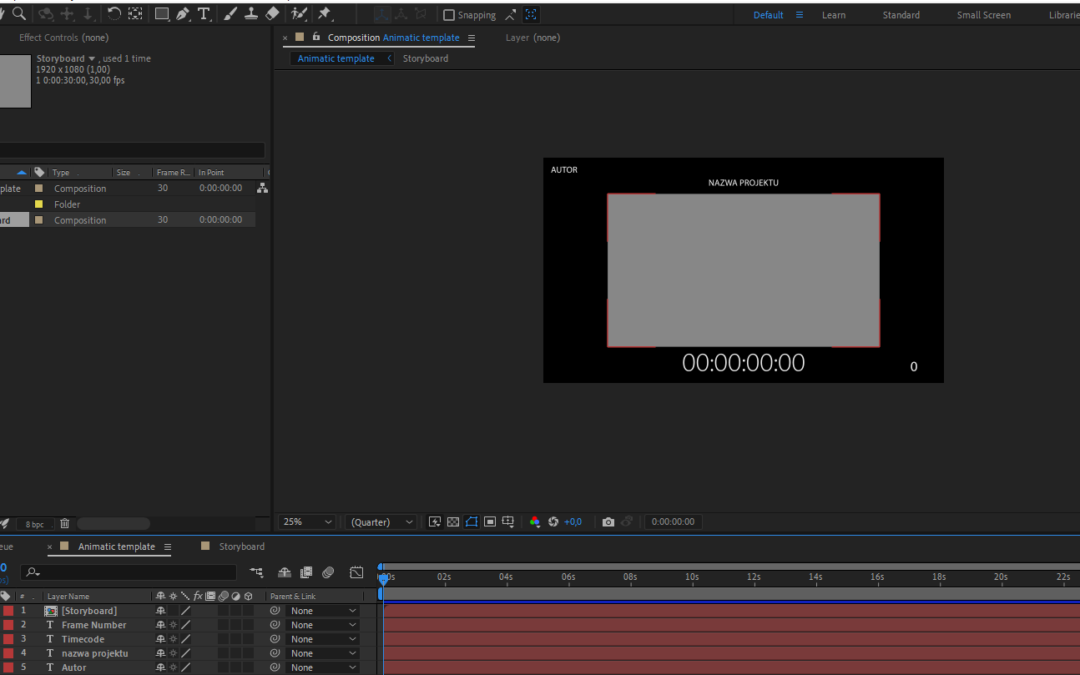
Task: Open the 25% magnification dropdown
Action: coord(307,522)
